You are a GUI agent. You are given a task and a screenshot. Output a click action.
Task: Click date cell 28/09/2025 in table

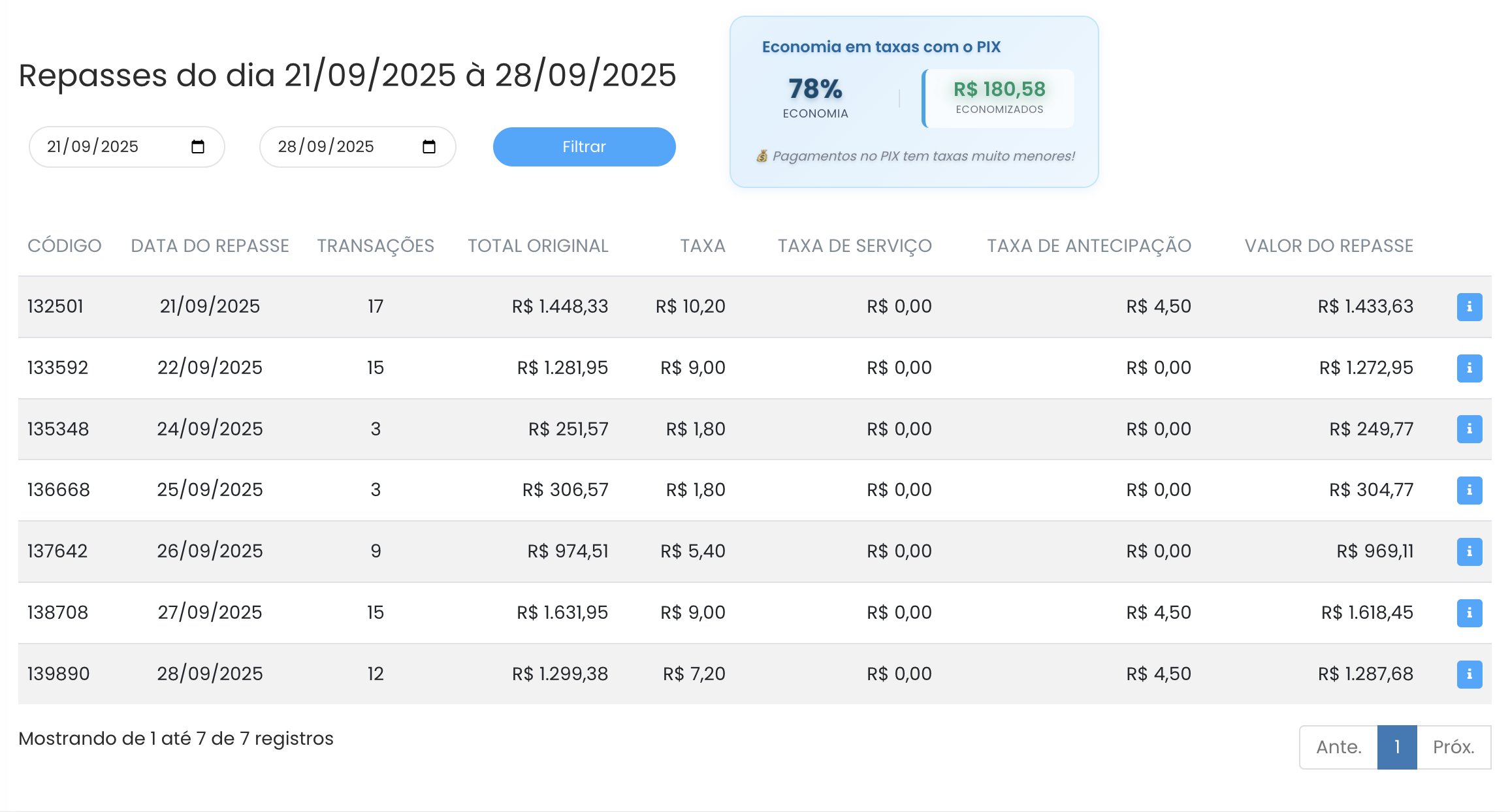210,674
